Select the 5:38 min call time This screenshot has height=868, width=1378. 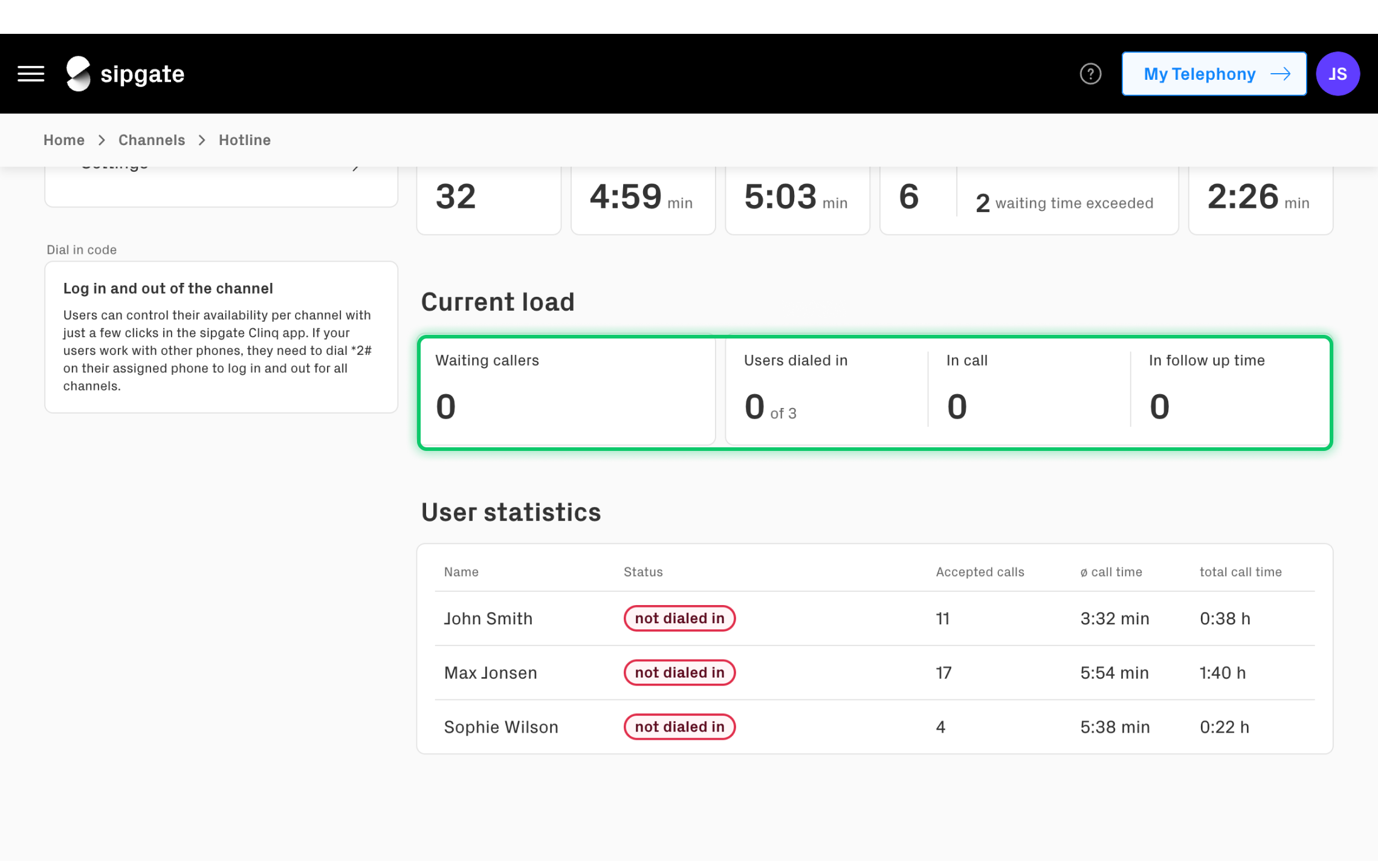click(1115, 727)
